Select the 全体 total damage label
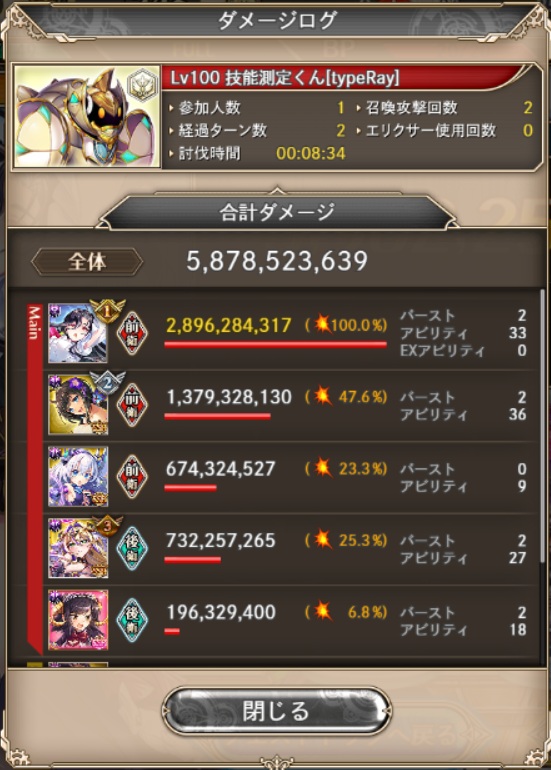Image resolution: width=551 pixels, height=770 pixels. 87,262
